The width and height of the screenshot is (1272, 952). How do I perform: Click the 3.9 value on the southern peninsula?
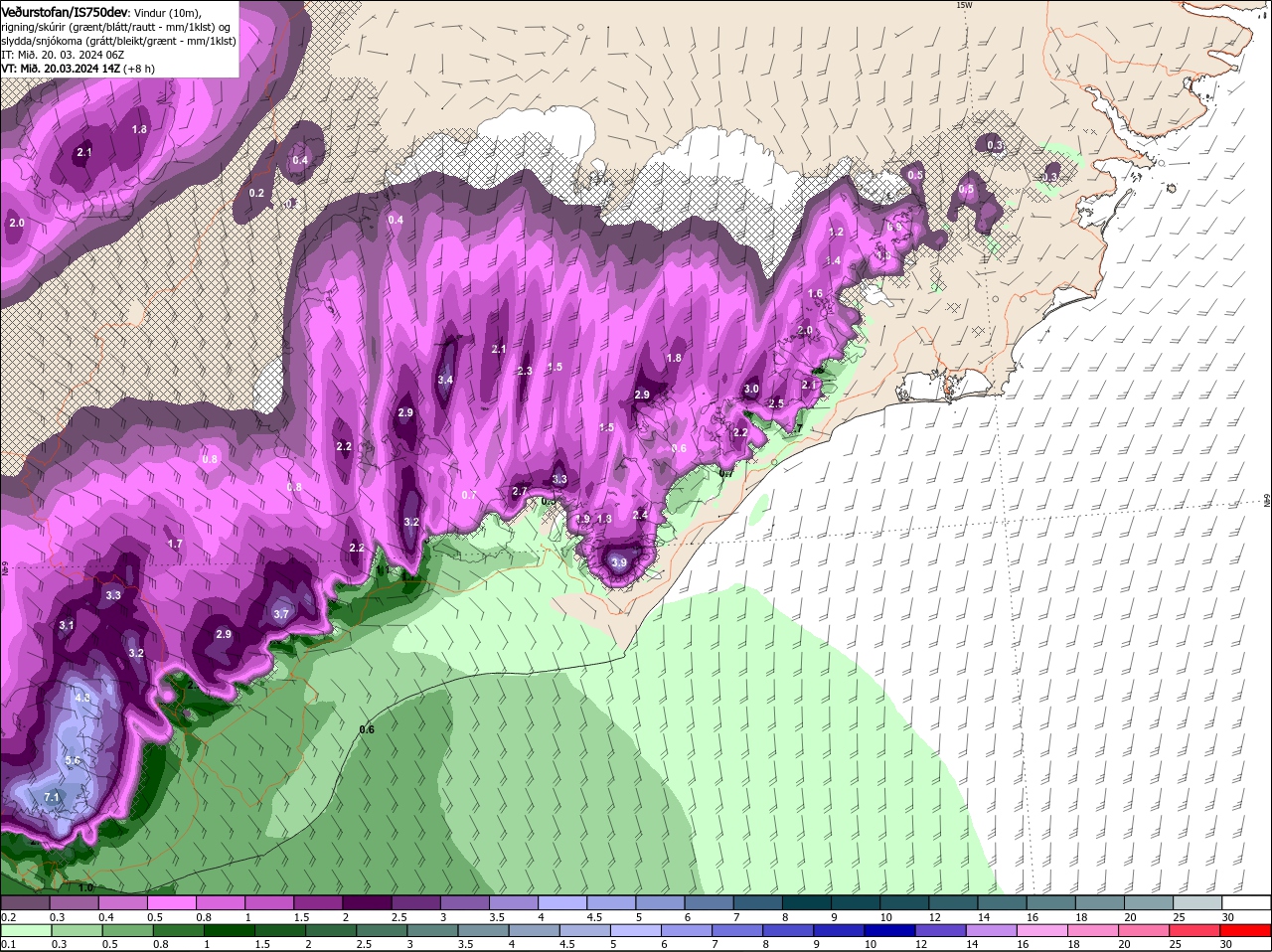pyautogui.click(x=619, y=562)
